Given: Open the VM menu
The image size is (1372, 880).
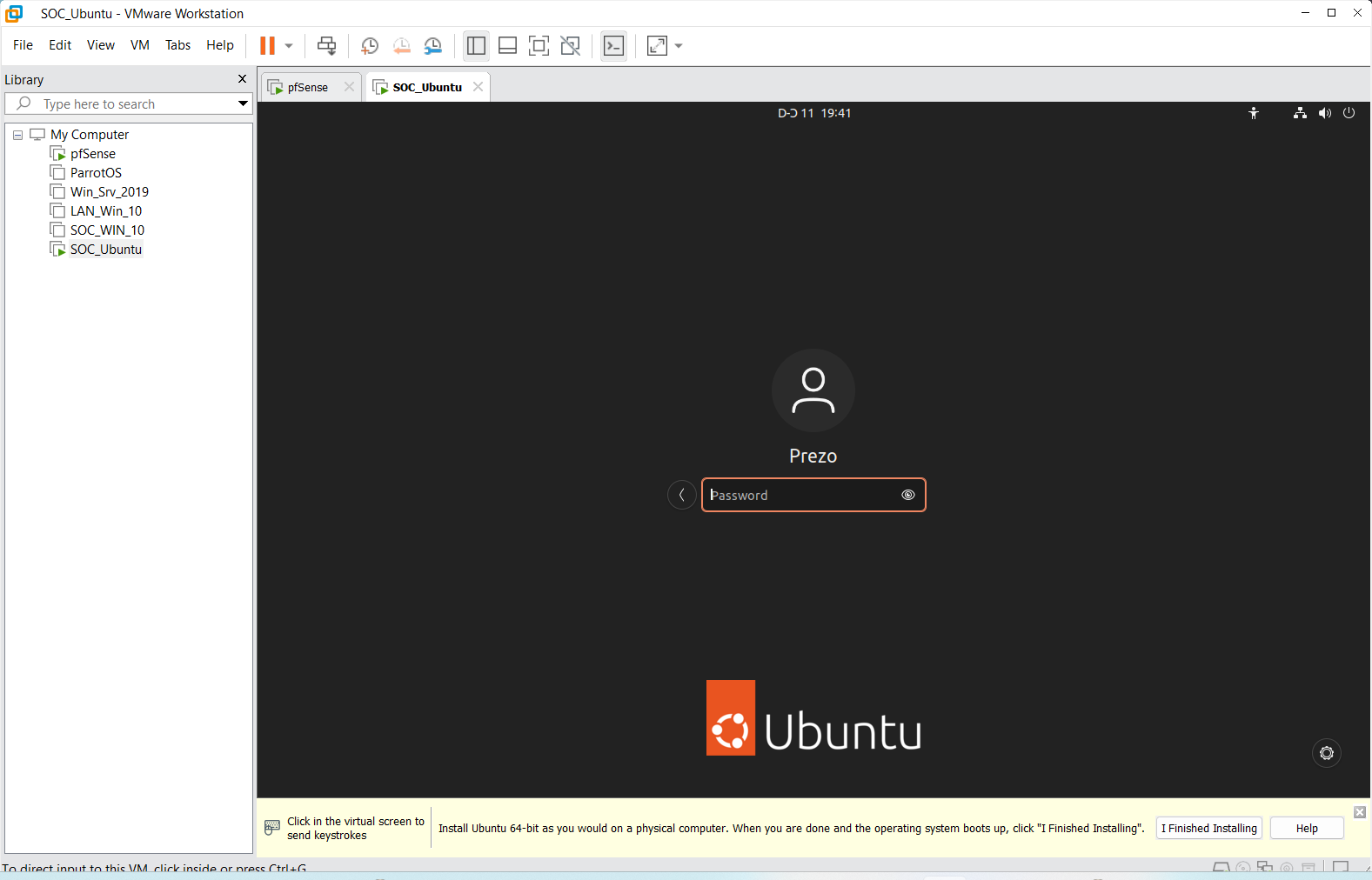Looking at the screenshot, I should pyautogui.click(x=140, y=45).
